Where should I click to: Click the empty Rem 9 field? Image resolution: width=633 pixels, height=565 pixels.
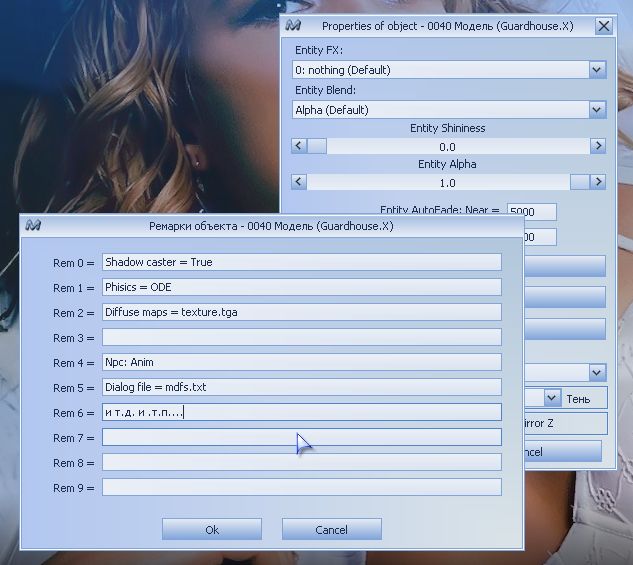(301, 487)
